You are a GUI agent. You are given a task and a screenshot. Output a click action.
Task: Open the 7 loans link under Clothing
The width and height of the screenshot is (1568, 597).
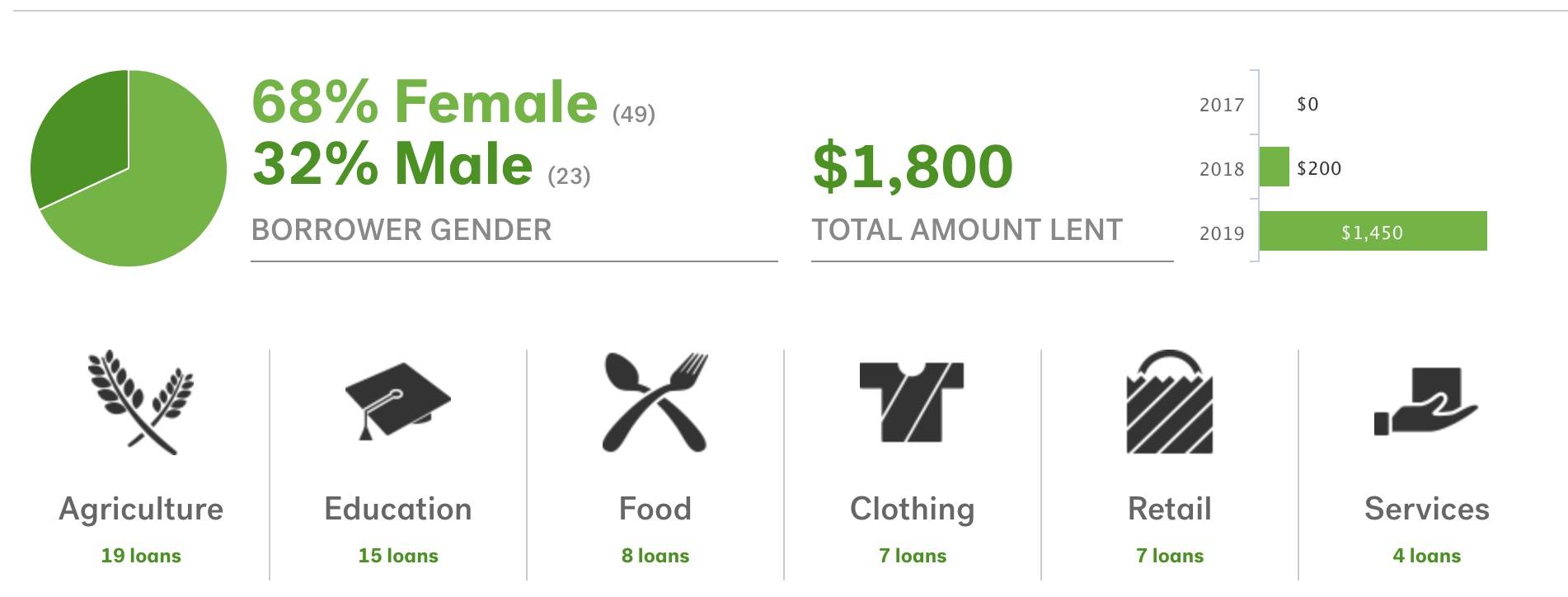pyautogui.click(x=913, y=556)
